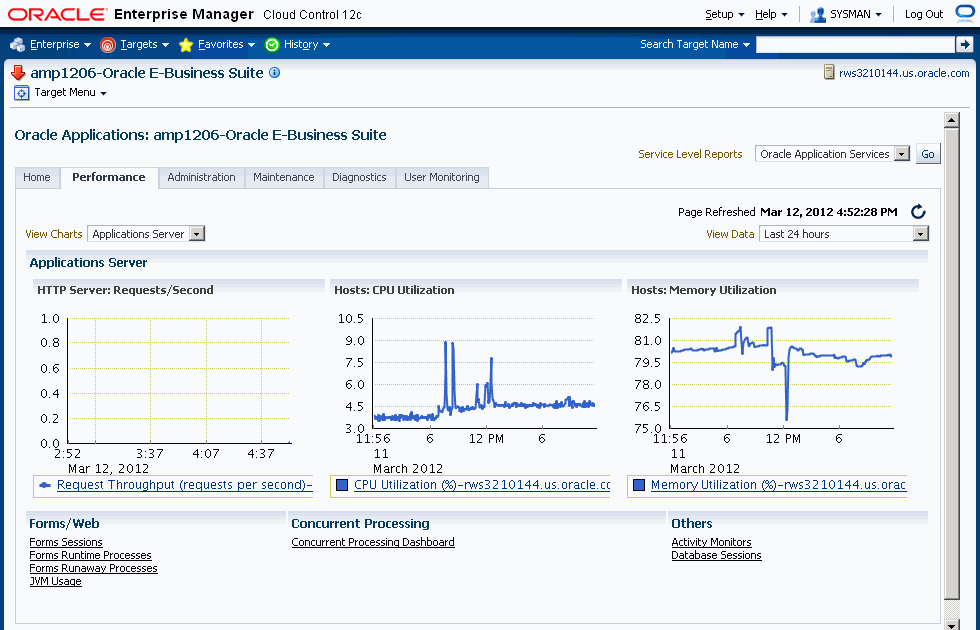The height and width of the screenshot is (630, 980).
Task: Open the Activity Monitors link
Action: coord(711,542)
